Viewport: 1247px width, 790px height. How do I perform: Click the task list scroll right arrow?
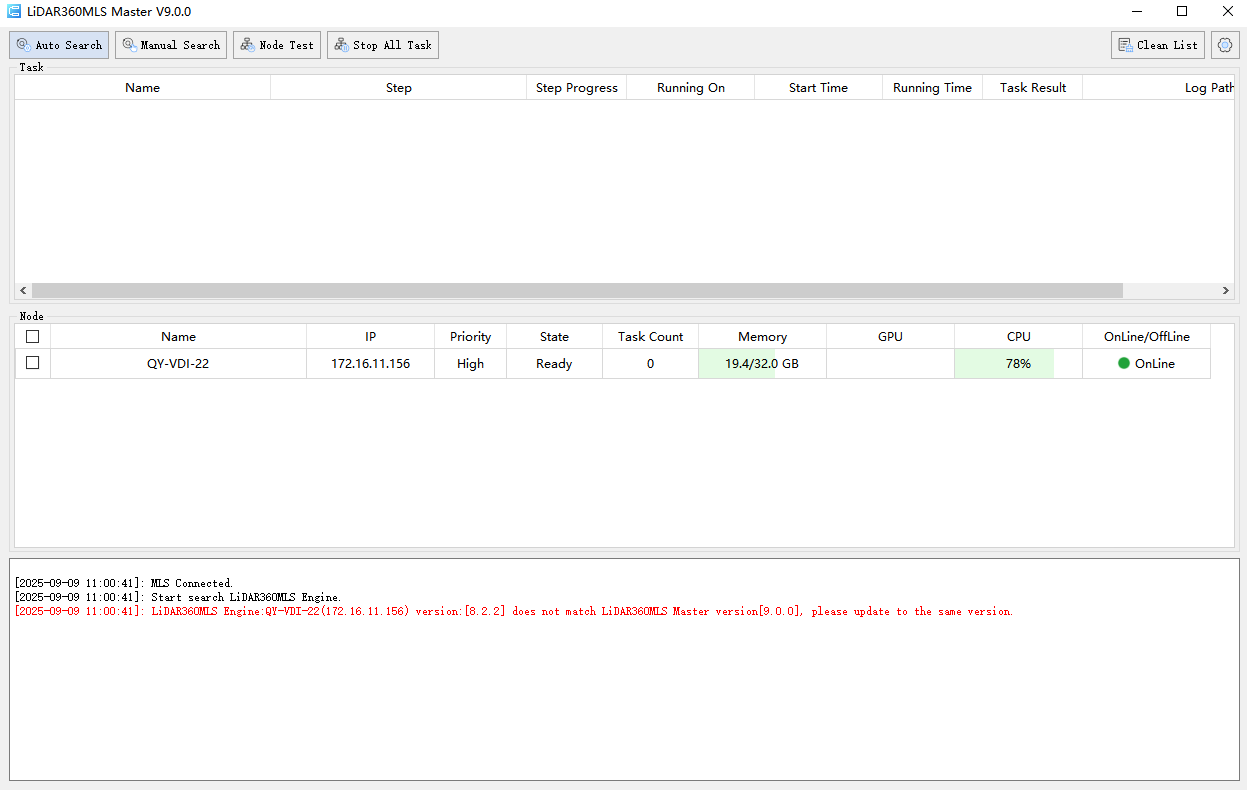click(1225, 291)
